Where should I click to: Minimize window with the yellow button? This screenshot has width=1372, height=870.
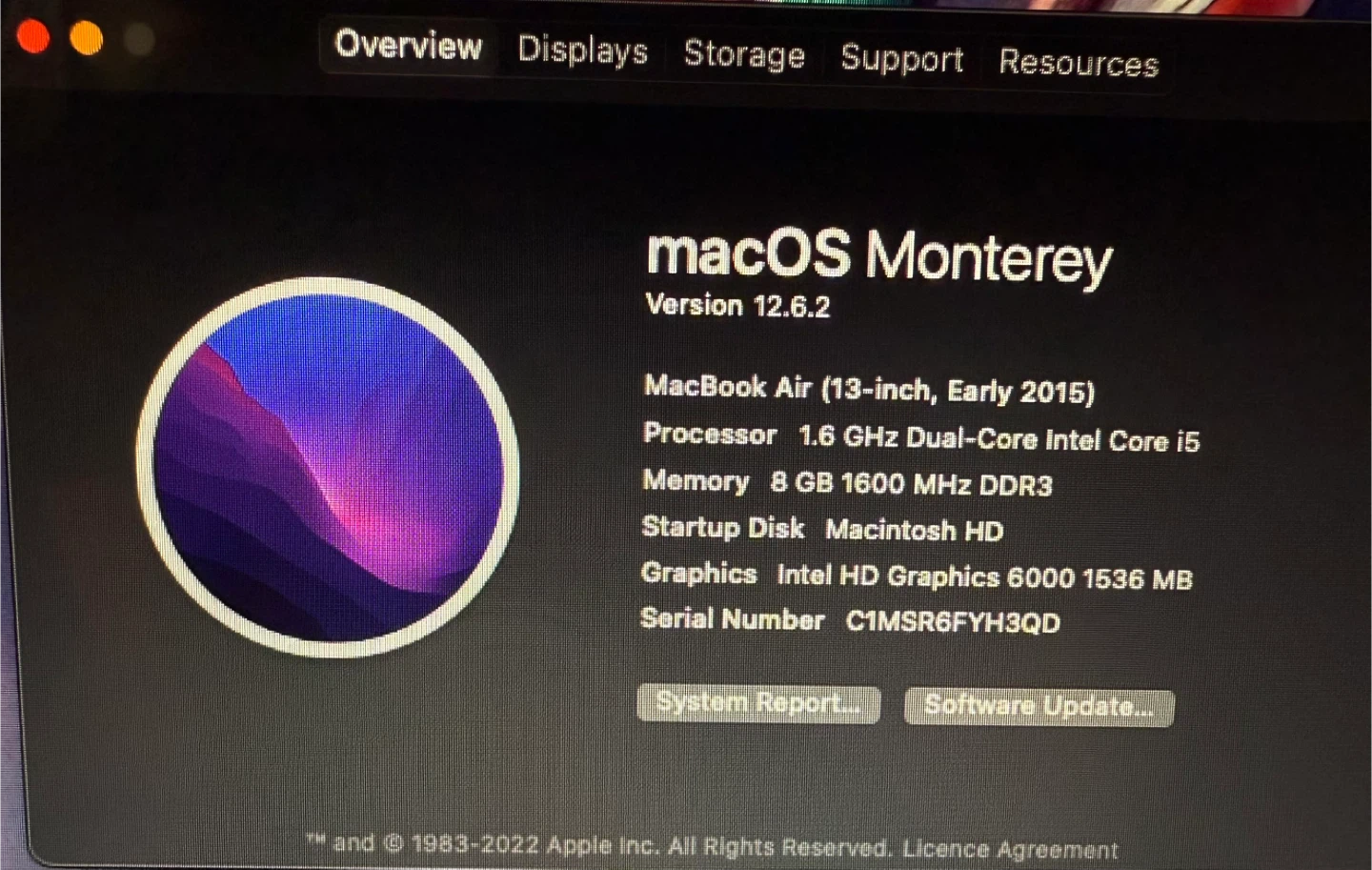coord(87,38)
